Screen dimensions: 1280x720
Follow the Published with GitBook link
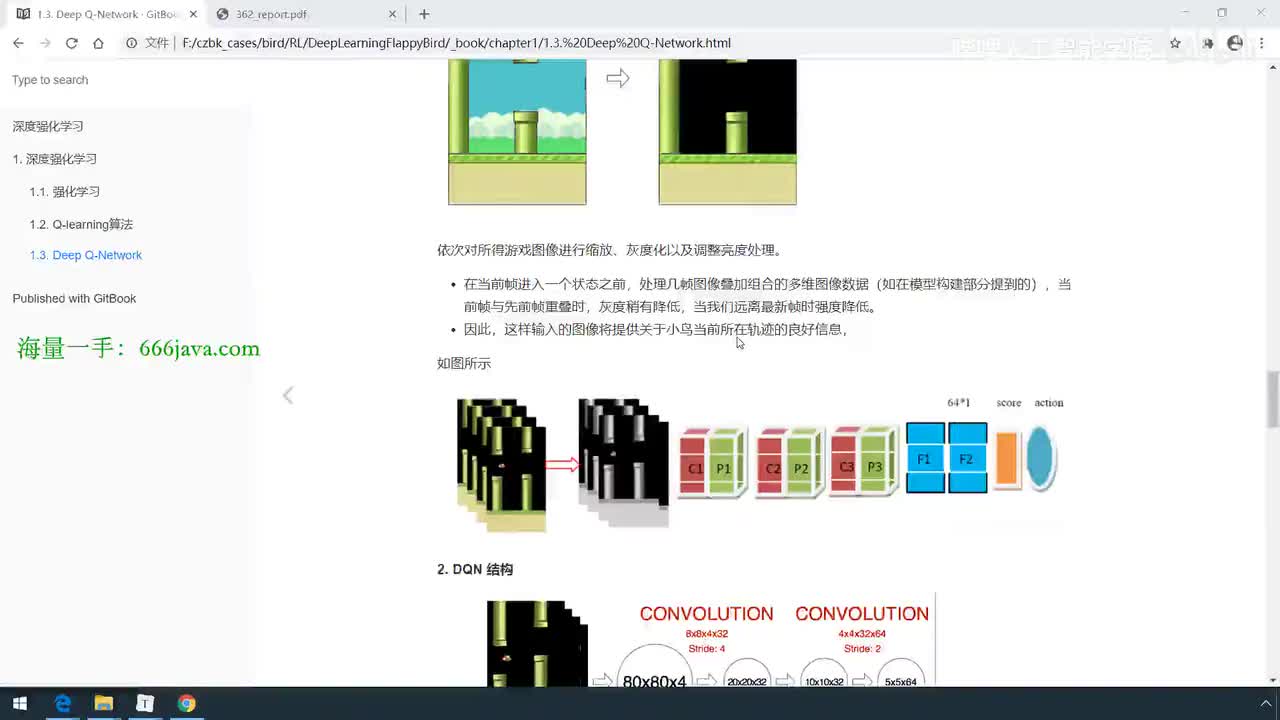coord(74,298)
